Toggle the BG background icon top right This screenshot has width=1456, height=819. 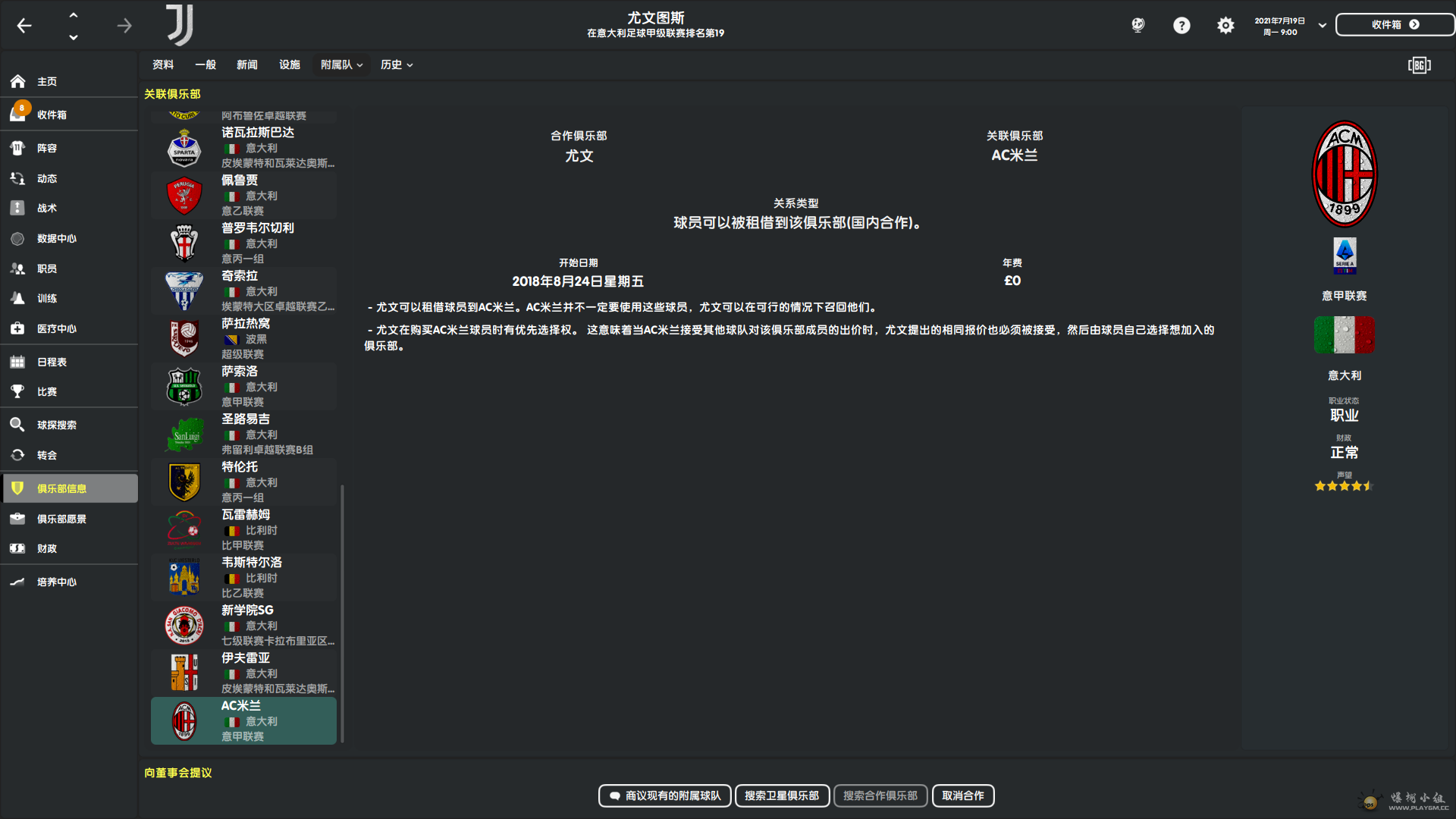click(1419, 65)
